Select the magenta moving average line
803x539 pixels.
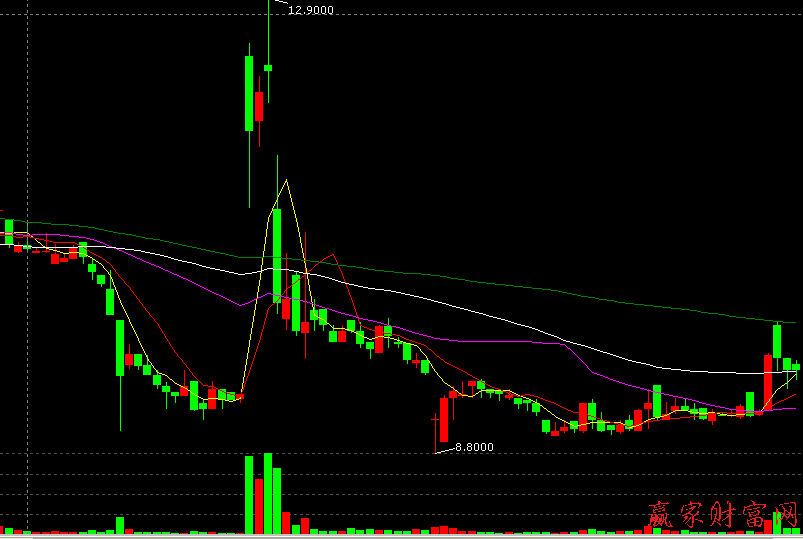pos(500,337)
